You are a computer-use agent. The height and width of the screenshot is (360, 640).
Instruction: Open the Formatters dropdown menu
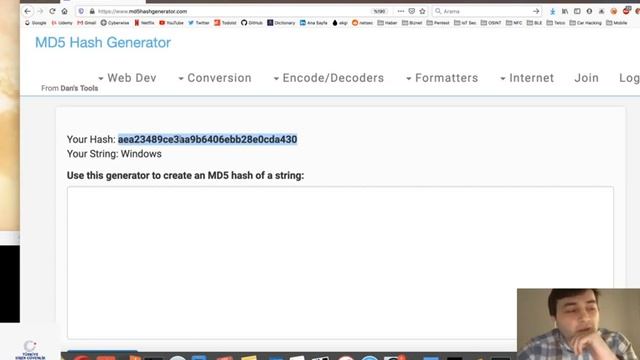[442, 78]
